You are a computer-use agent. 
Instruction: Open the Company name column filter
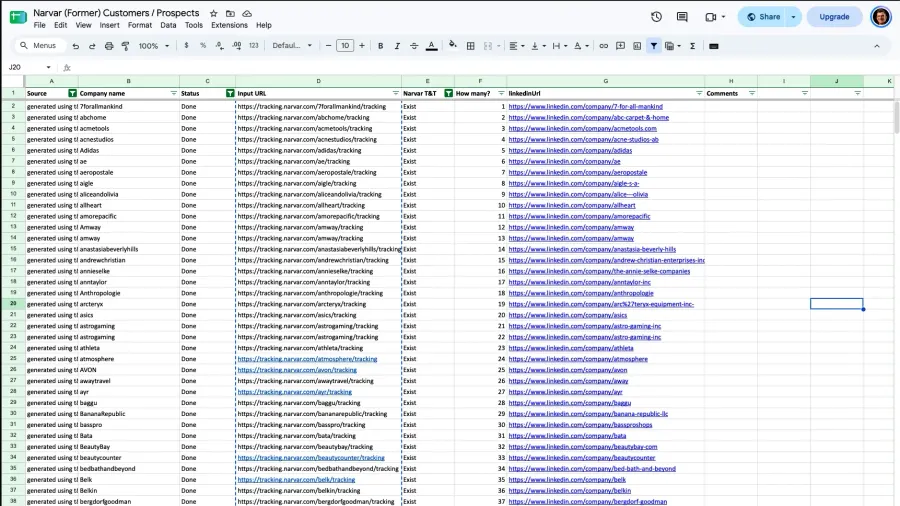tap(173, 93)
